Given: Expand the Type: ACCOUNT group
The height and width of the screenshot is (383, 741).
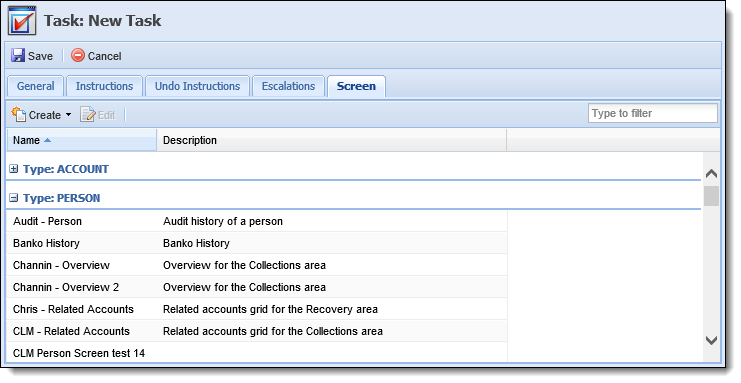Looking at the screenshot, I should click(14, 169).
